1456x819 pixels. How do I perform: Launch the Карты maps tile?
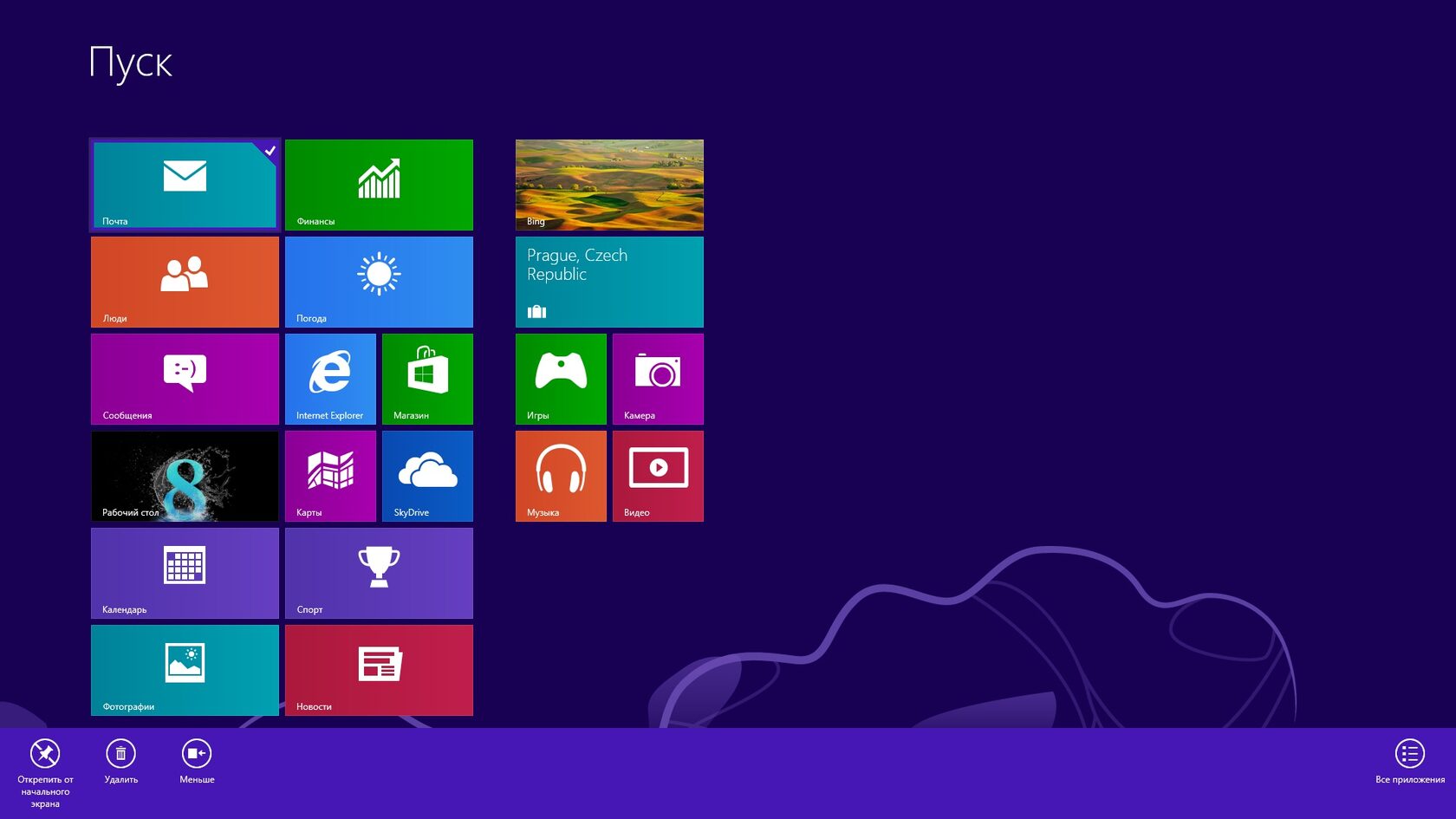click(330, 476)
